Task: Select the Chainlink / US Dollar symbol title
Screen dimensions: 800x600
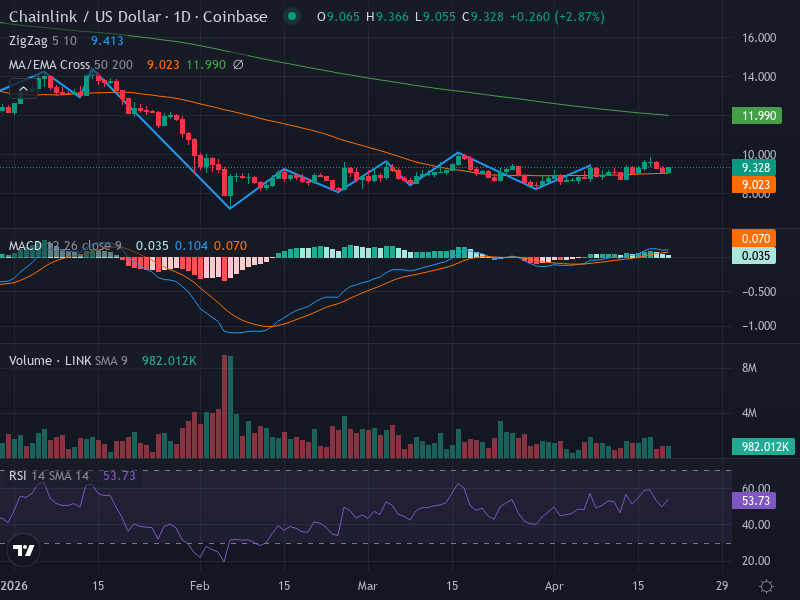Action: click(138, 17)
